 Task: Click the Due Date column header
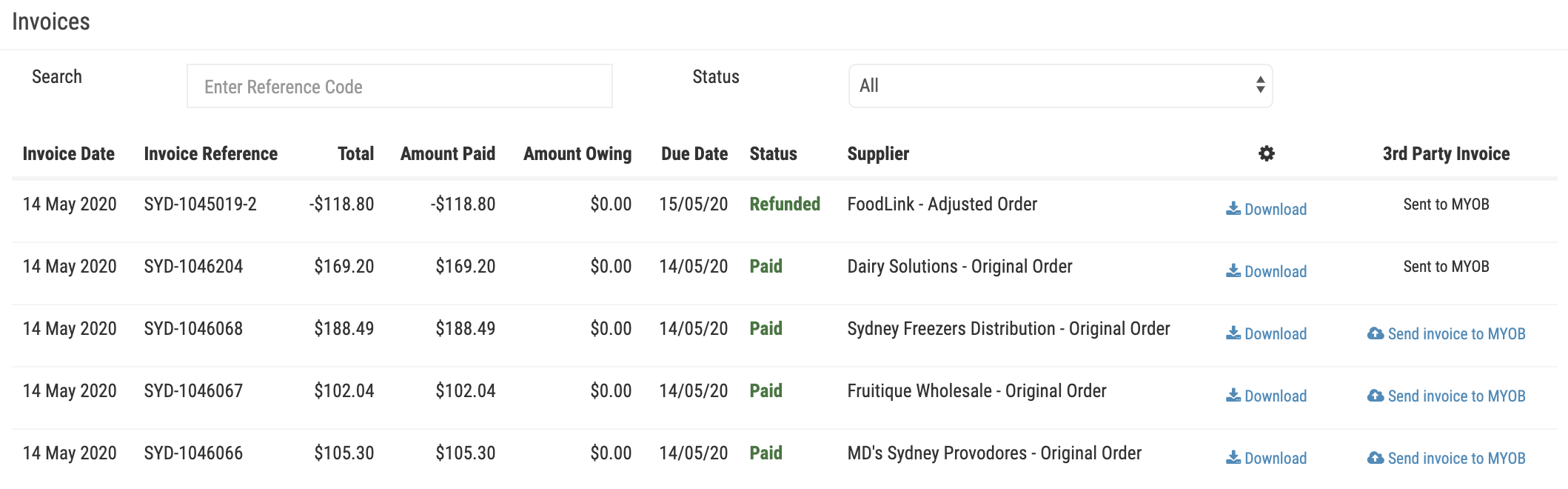pyautogui.click(x=694, y=153)
